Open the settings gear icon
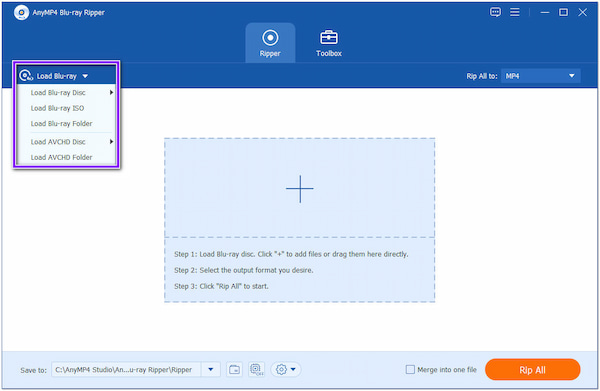Viewport: 600px width, 391px height. click(x=286, y=370)
